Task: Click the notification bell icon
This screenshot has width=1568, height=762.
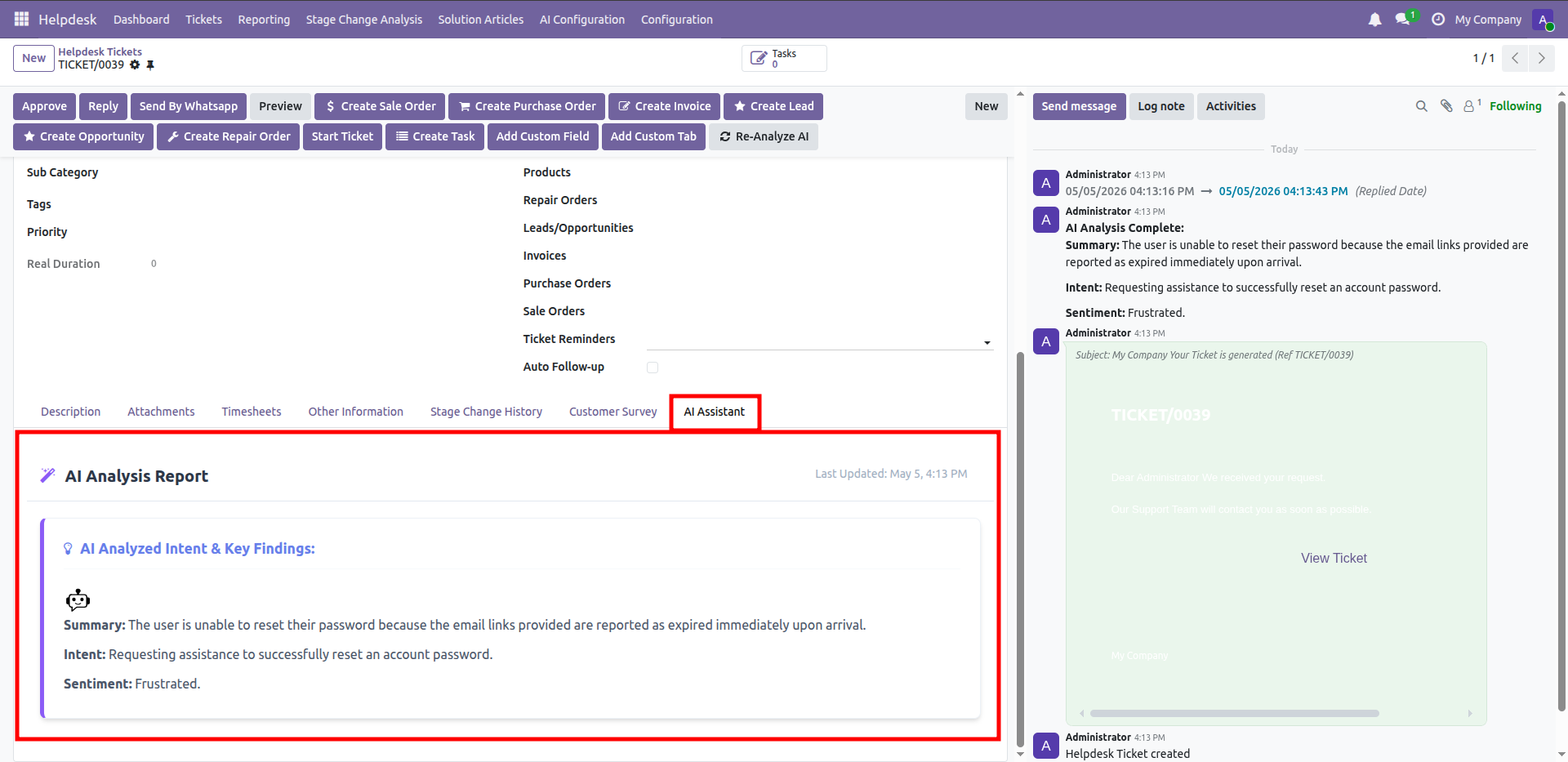Action: [1375, 19]
